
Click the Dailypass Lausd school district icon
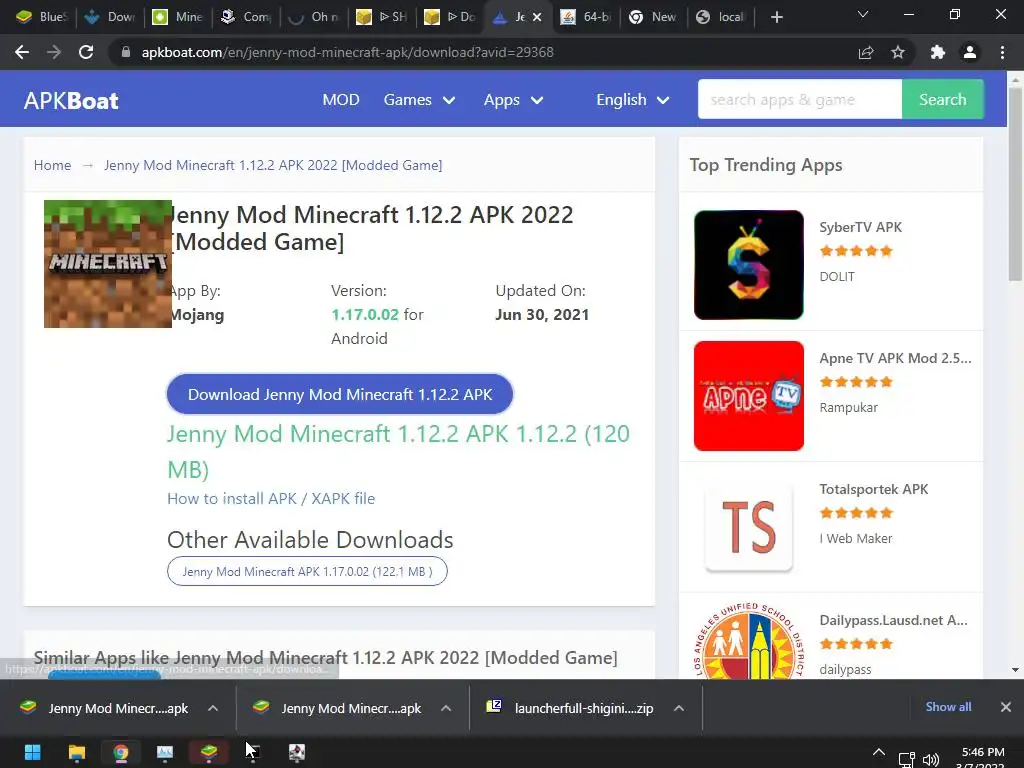point(749,640)
